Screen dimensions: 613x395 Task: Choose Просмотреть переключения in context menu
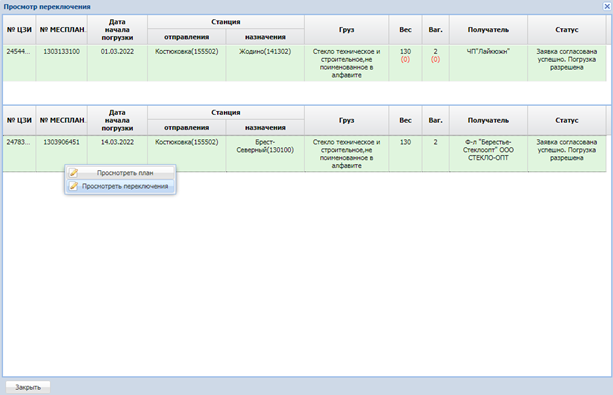[x=120, y=186]
